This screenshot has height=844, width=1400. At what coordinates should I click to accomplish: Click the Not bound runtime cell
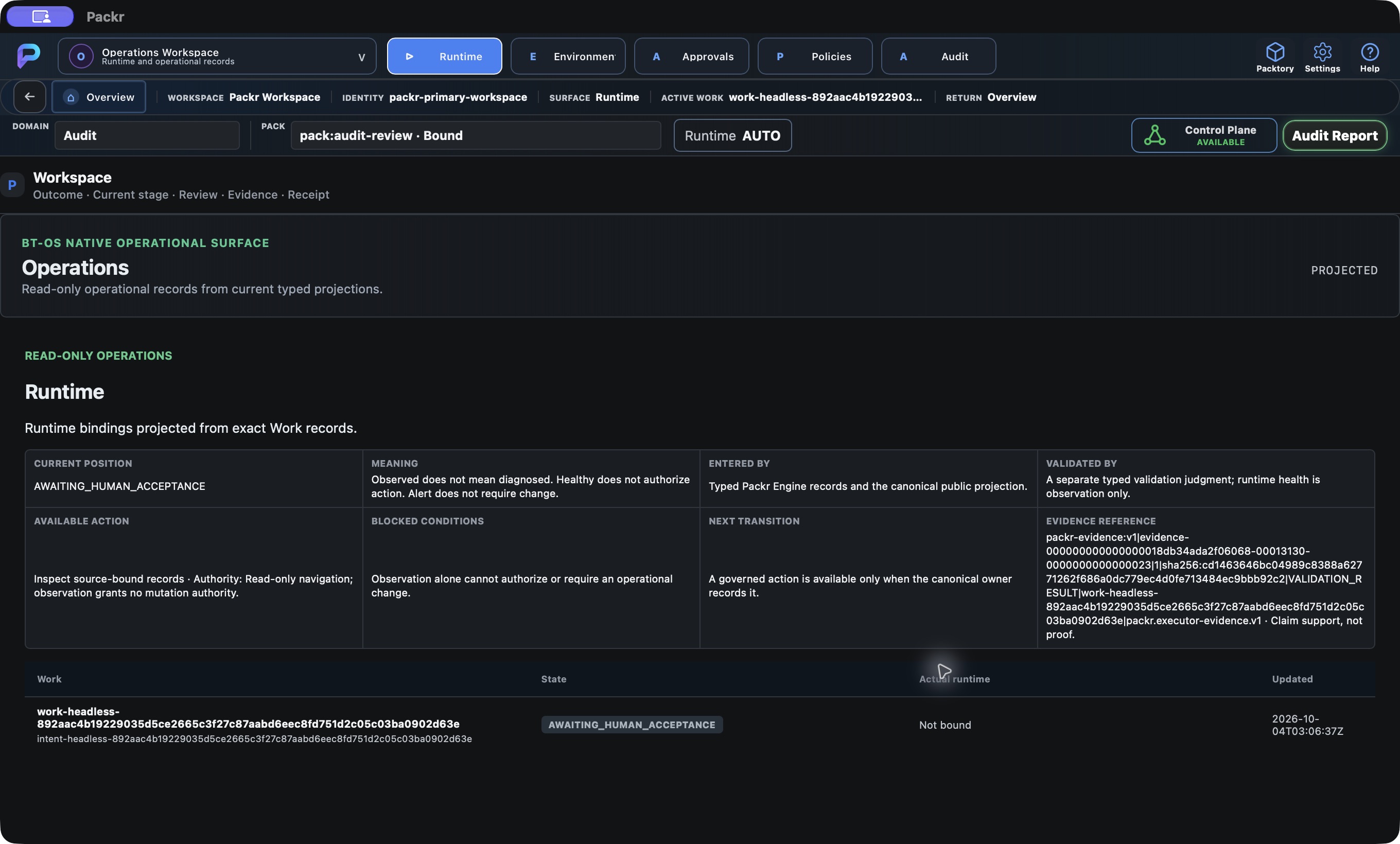coord(945,725)
